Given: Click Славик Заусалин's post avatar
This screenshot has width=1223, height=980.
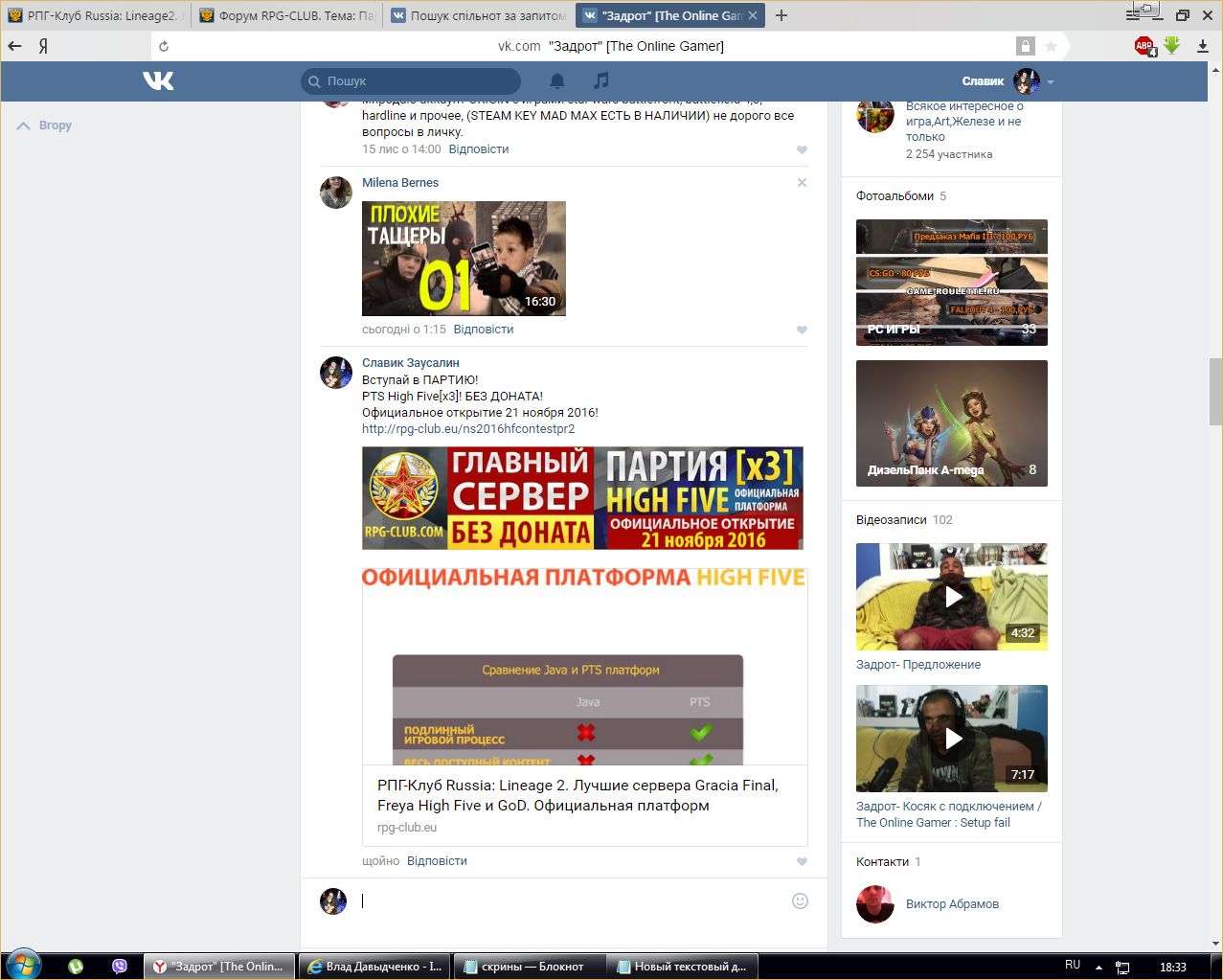Looking at the screenshot, I should 336,373.
